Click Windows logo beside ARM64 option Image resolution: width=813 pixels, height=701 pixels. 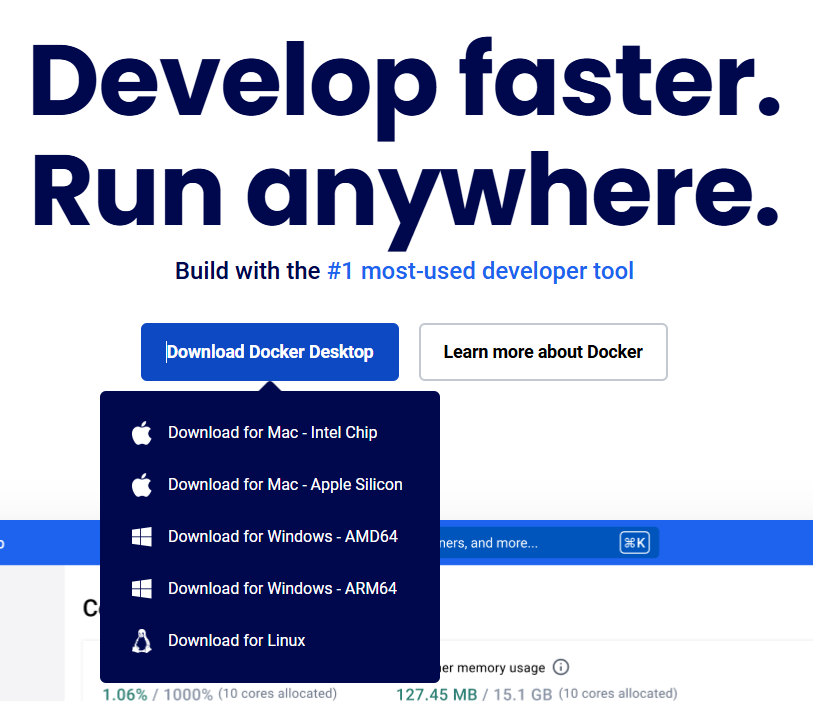tap(142, 588)
